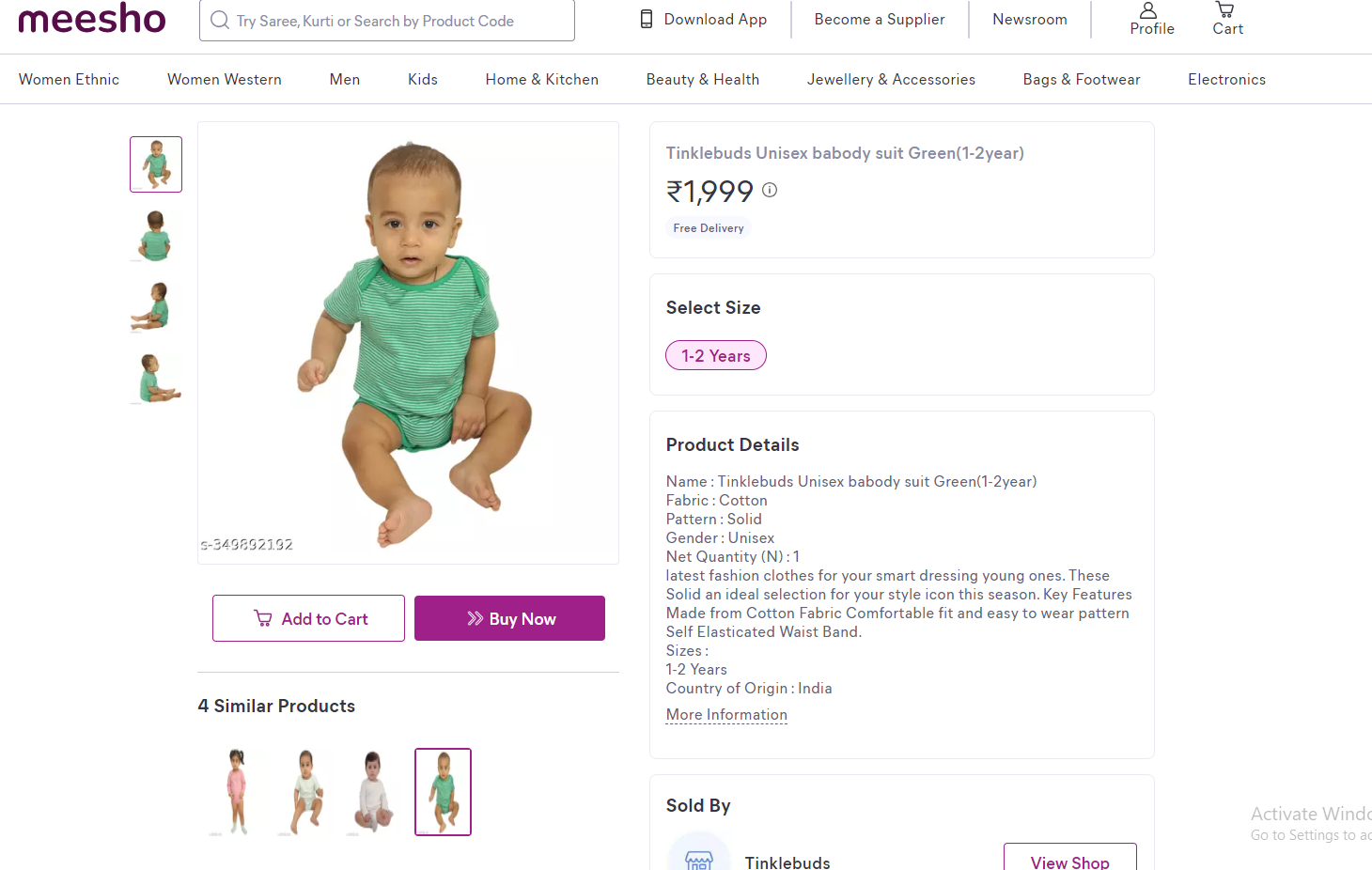Click the product search input field
Image resolution: width=1372 pixels, height=870 pixels.
(x=395, y=21)
